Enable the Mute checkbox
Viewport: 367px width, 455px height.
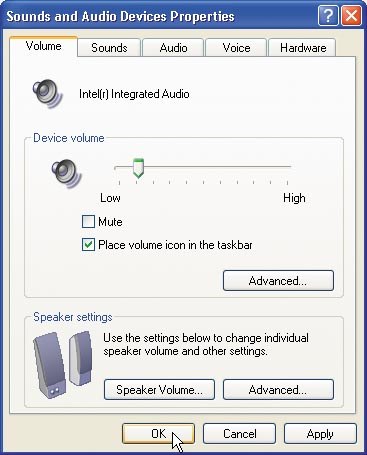[x=88, y=222]
